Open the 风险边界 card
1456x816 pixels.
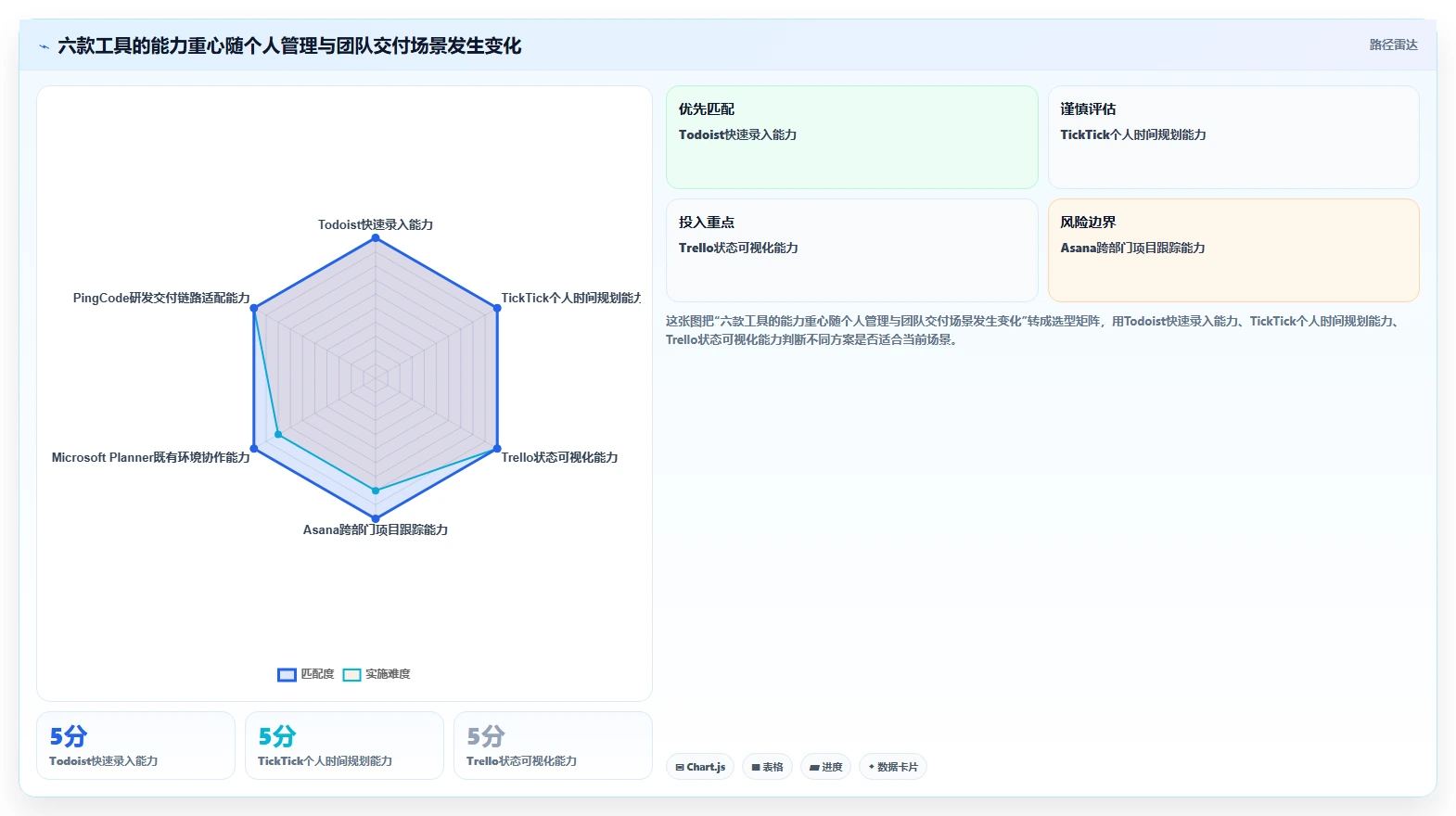(1233, 250)
